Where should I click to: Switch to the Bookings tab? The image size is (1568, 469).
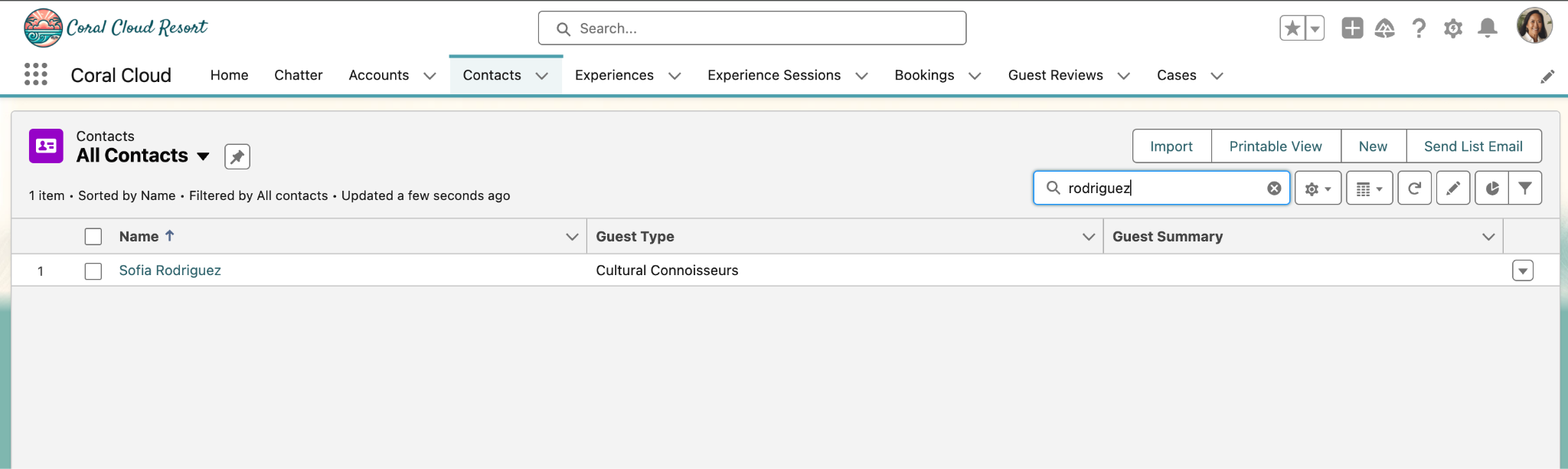(x=924, y=75)
